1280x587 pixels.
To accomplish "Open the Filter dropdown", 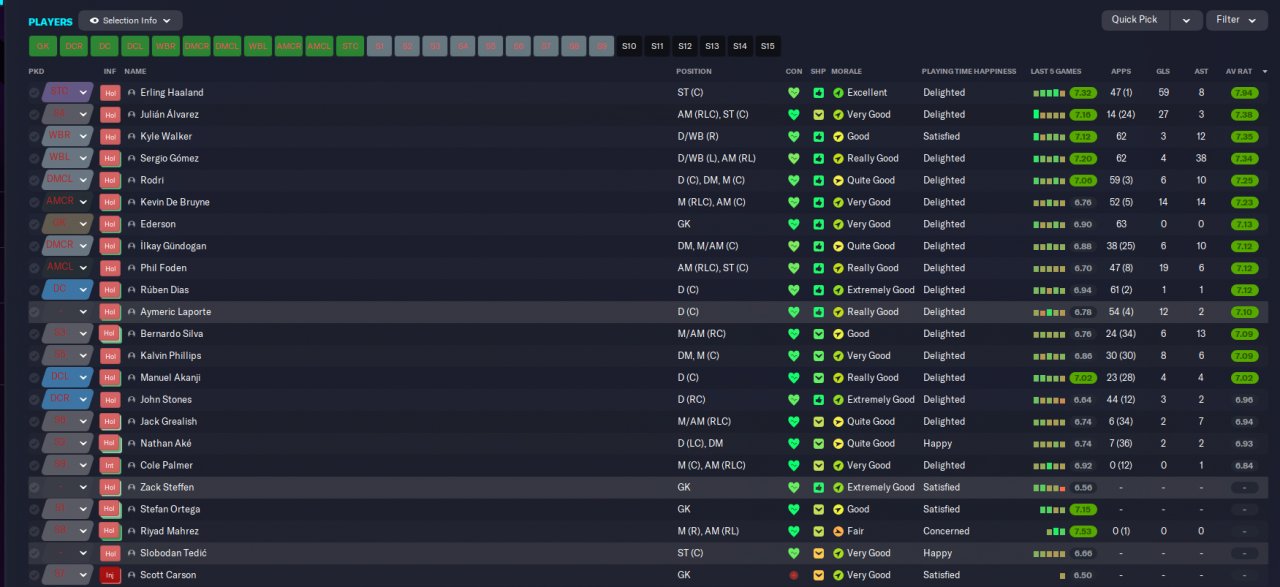I will pyautogui.click(x=1237, y=20).
